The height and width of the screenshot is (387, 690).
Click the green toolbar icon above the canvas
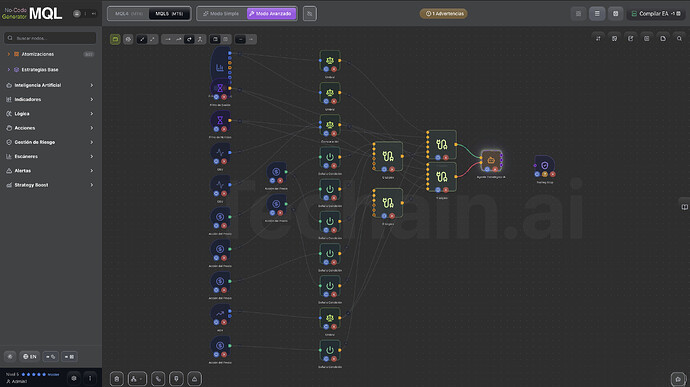pyautogui.click(x=115, y=39)
